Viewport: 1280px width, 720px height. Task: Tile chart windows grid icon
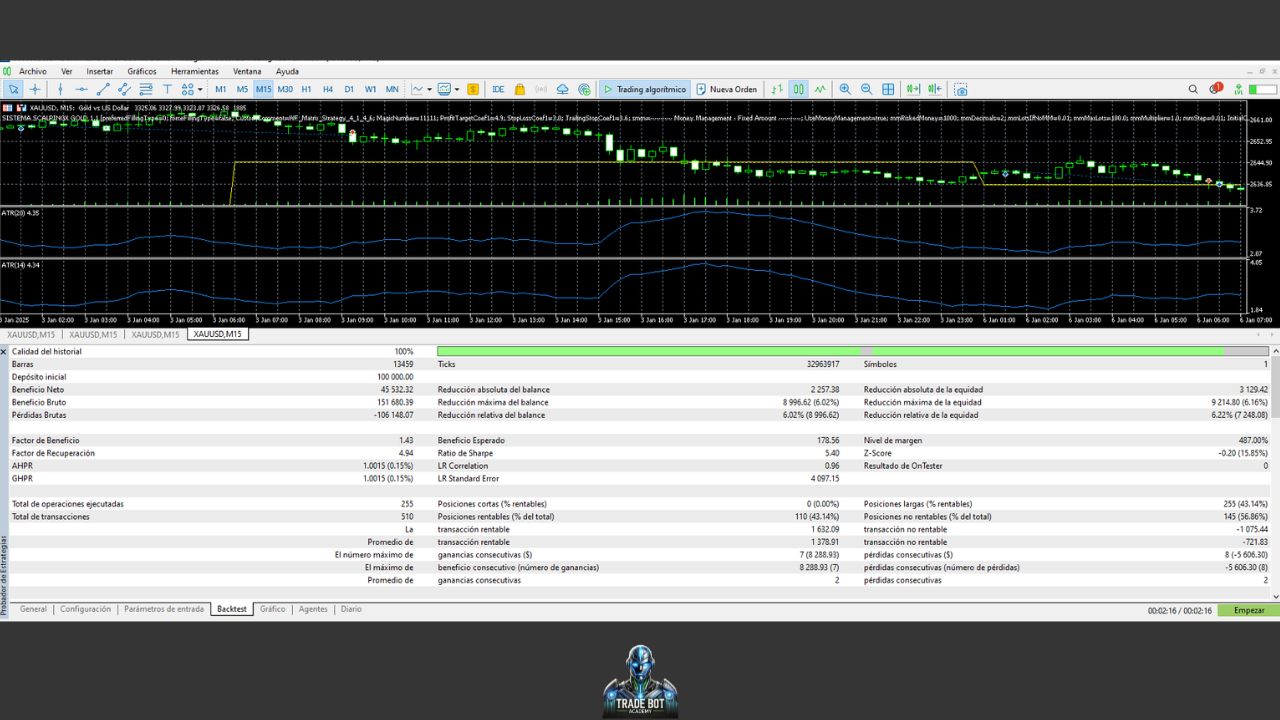(x=889, y=89)
